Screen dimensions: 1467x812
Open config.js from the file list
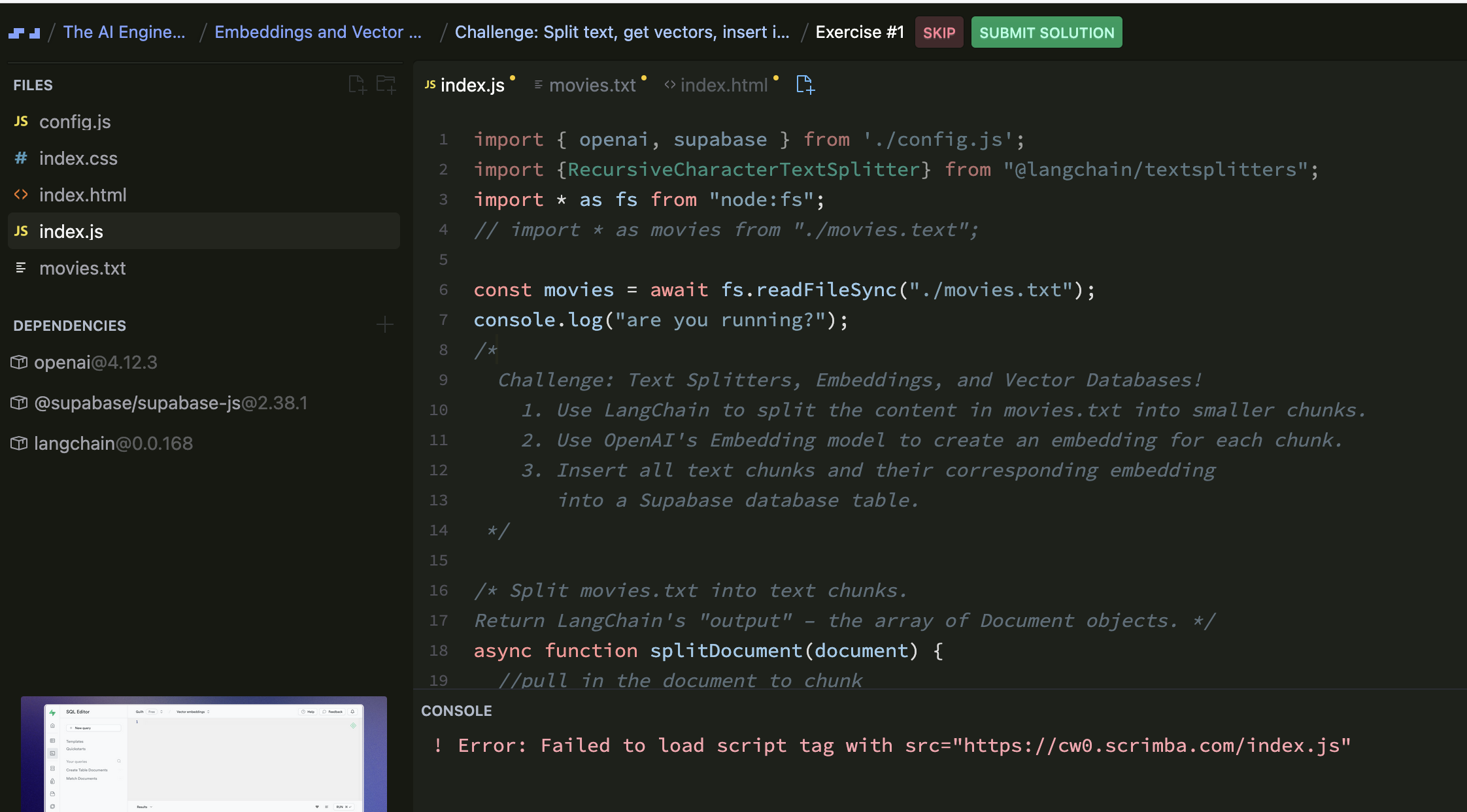pyautogui.click(x=75, y=122)
